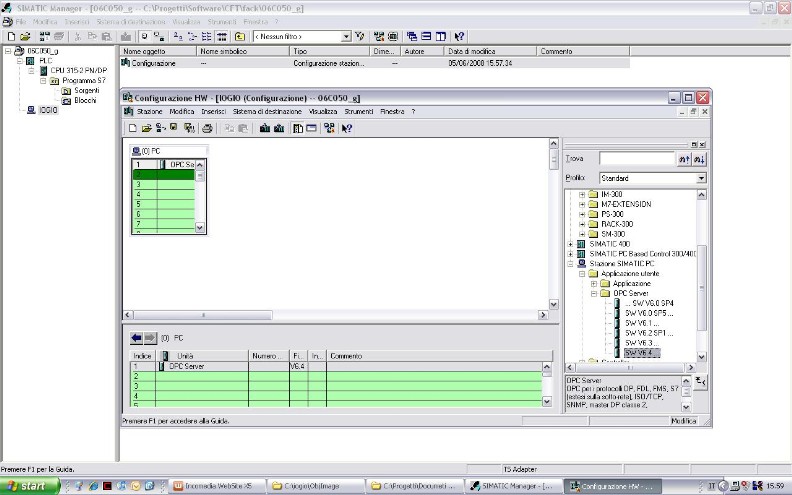Switch to details view in SIMATIC Manager
Screen dimensions: 792x495
221,36
